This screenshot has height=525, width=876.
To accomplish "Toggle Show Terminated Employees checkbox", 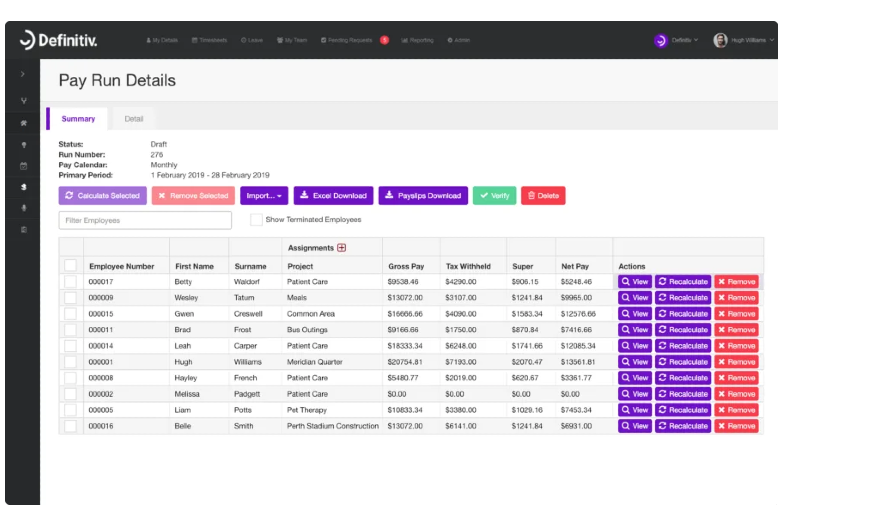I will click(x=256, y=219).
